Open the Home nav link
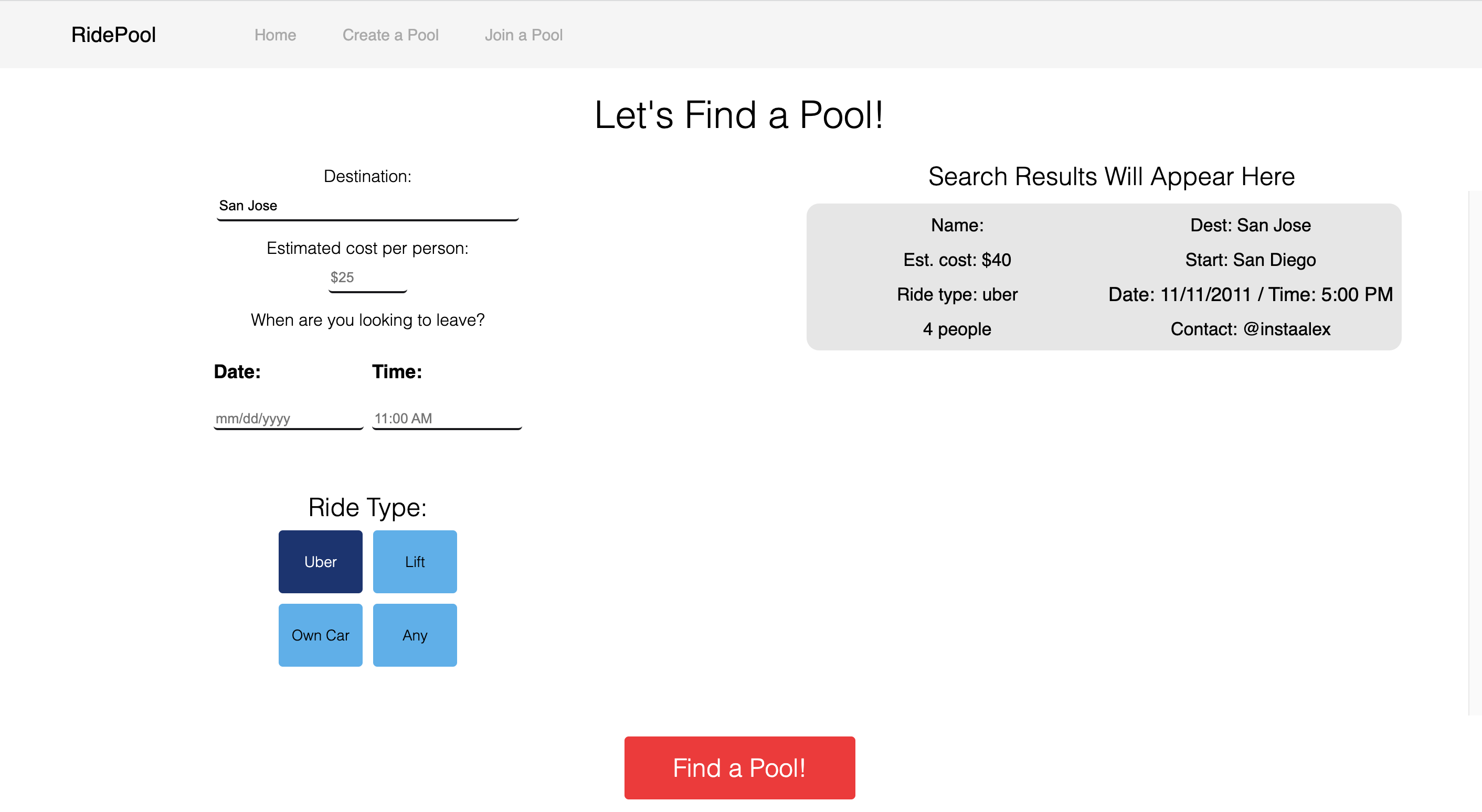The height and width of the screenshot is (812, 1482). [x=275, y=35]
